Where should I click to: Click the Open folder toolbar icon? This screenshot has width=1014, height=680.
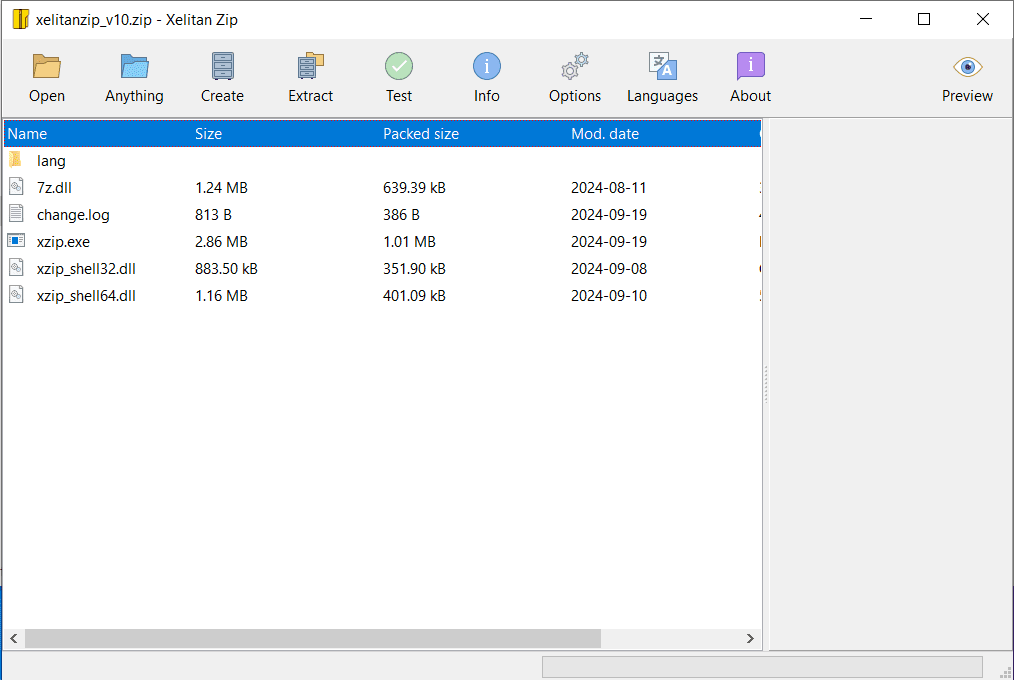pos(47,66)
